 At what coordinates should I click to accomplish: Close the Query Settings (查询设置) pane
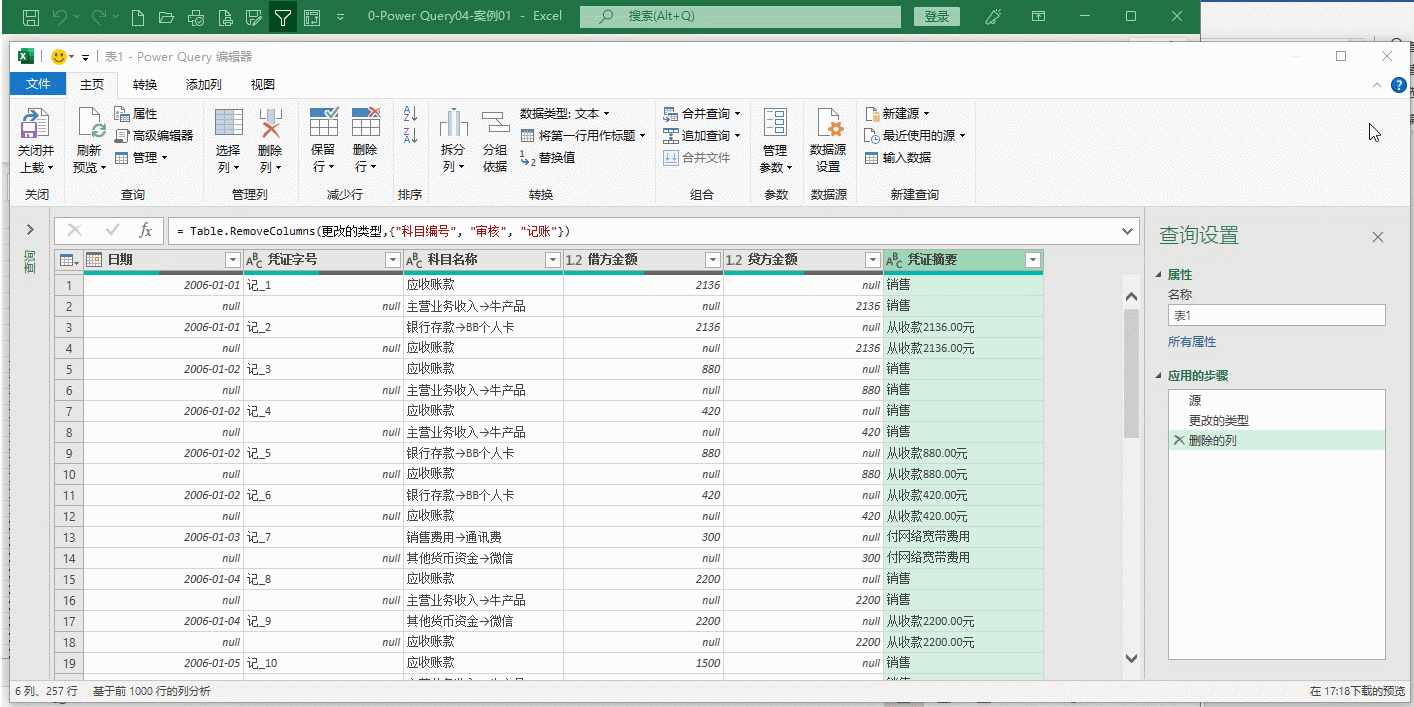pyautogui.click(x=1378, y=237)
